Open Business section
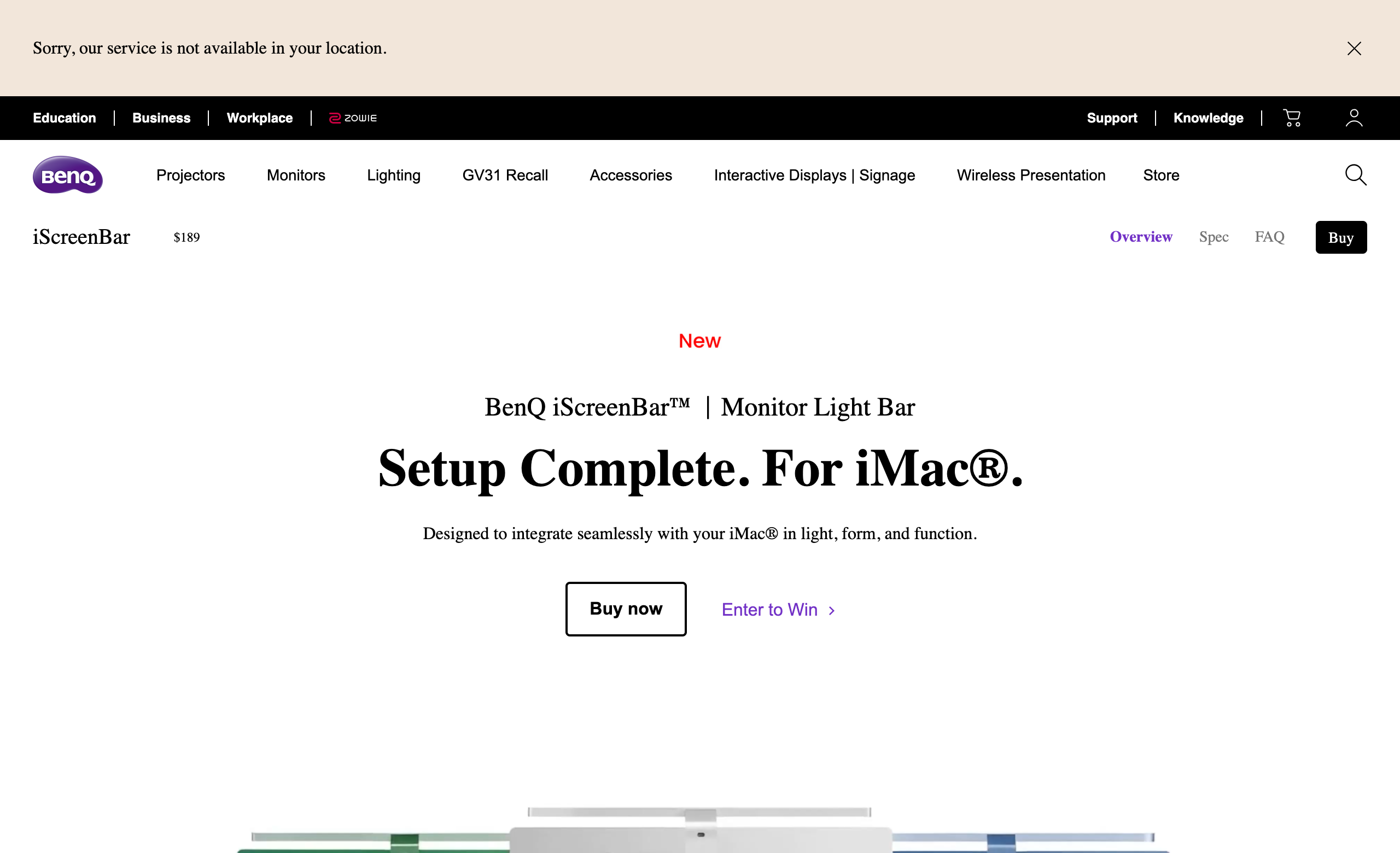 [x=161, y=118]
